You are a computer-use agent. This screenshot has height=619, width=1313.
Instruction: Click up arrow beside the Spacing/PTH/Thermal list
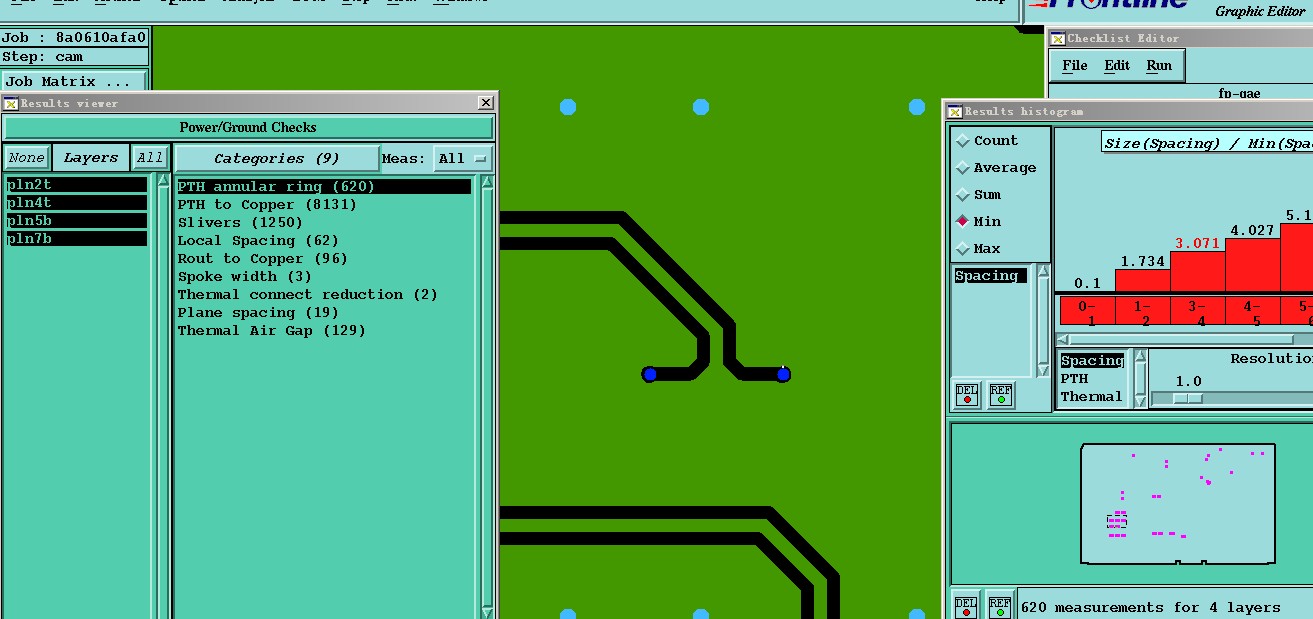[x=1138, y=358]
